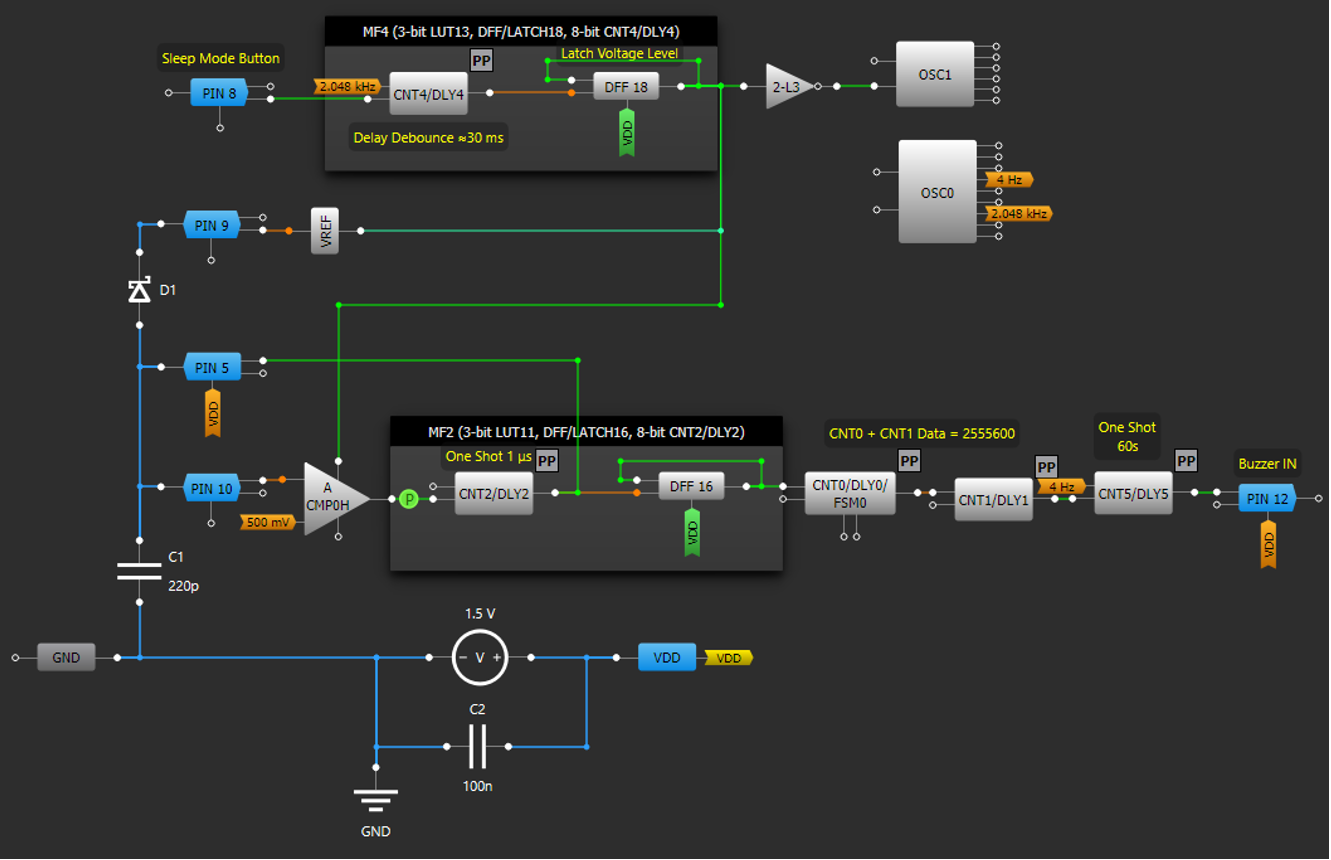The height and width of the screenshot is (860, 1331).
Task: Click the A CMP0H comparator triangle
Action: pyautogui.click(x=330, y=498)
